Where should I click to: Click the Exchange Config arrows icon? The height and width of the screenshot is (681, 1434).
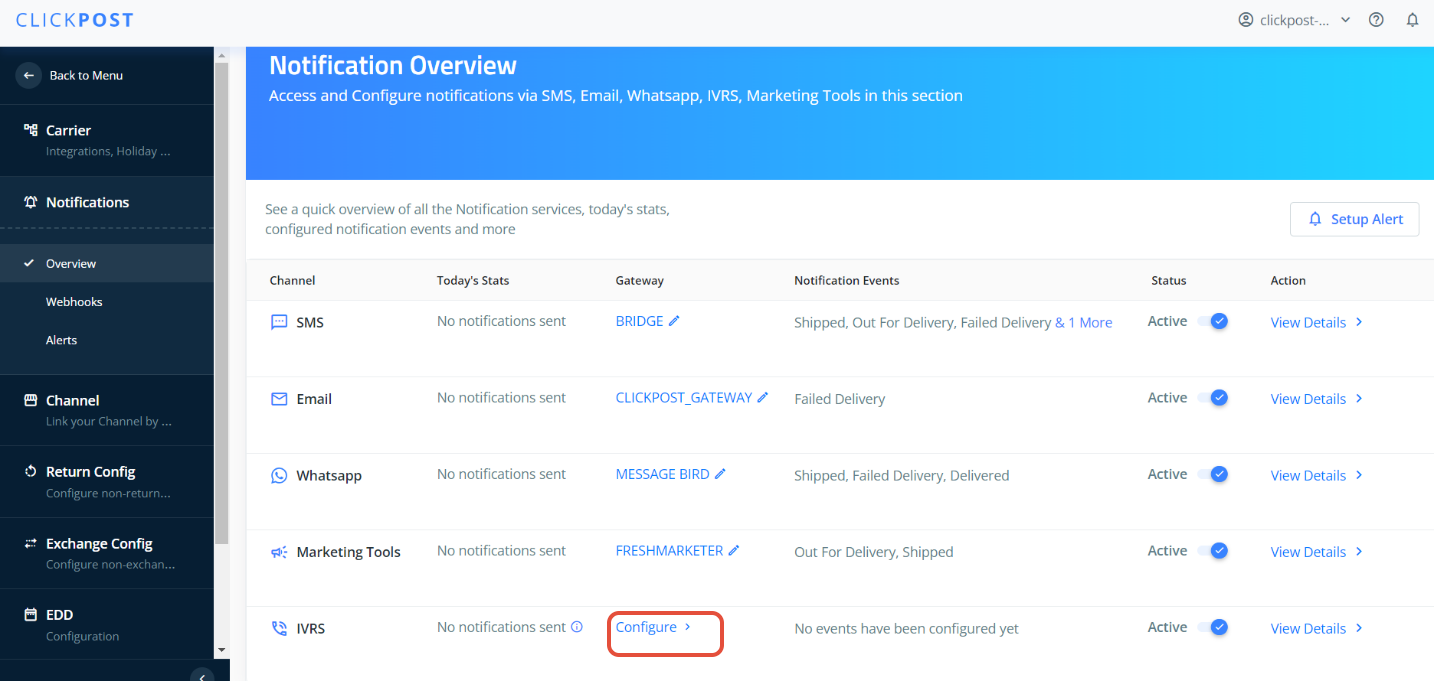coord(30,544)
